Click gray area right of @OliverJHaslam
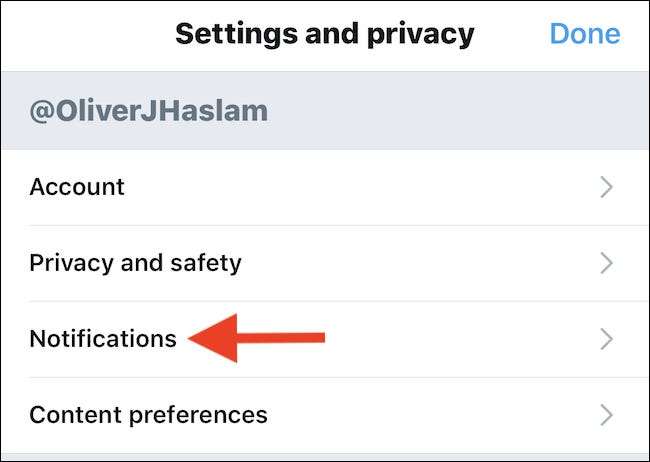This screenshot has height=462, width=650. tap(450, 110)
